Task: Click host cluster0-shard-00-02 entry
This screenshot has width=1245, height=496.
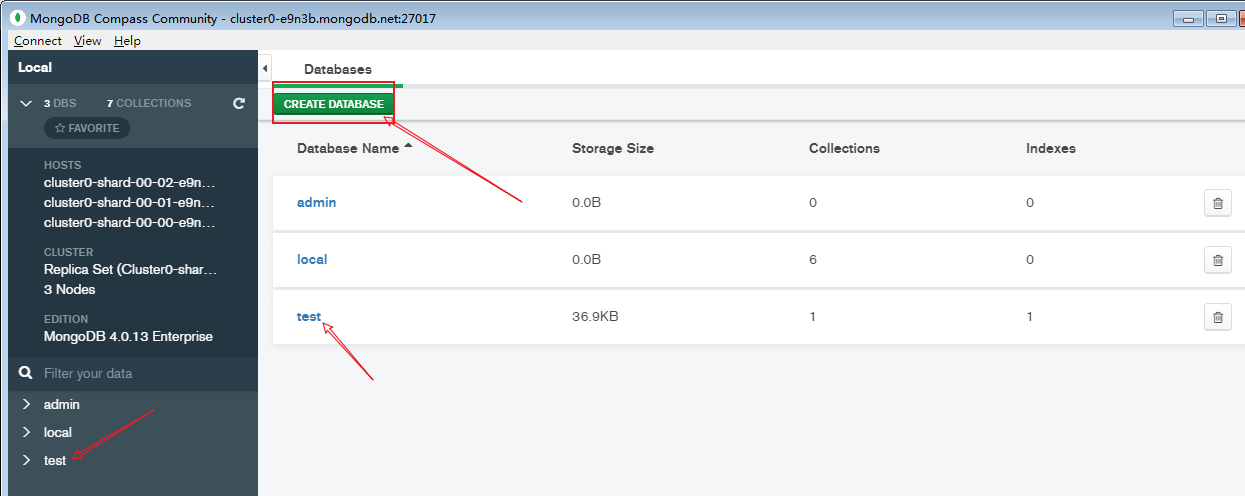Action: coord(130,183)
